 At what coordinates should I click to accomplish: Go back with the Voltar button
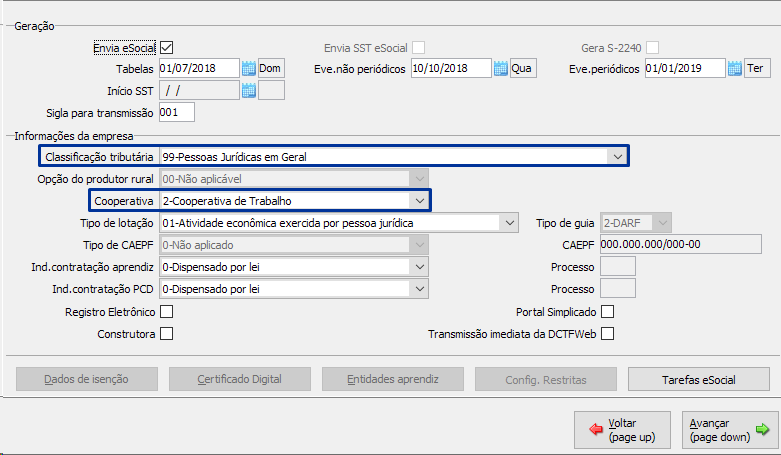coord(622,430)
